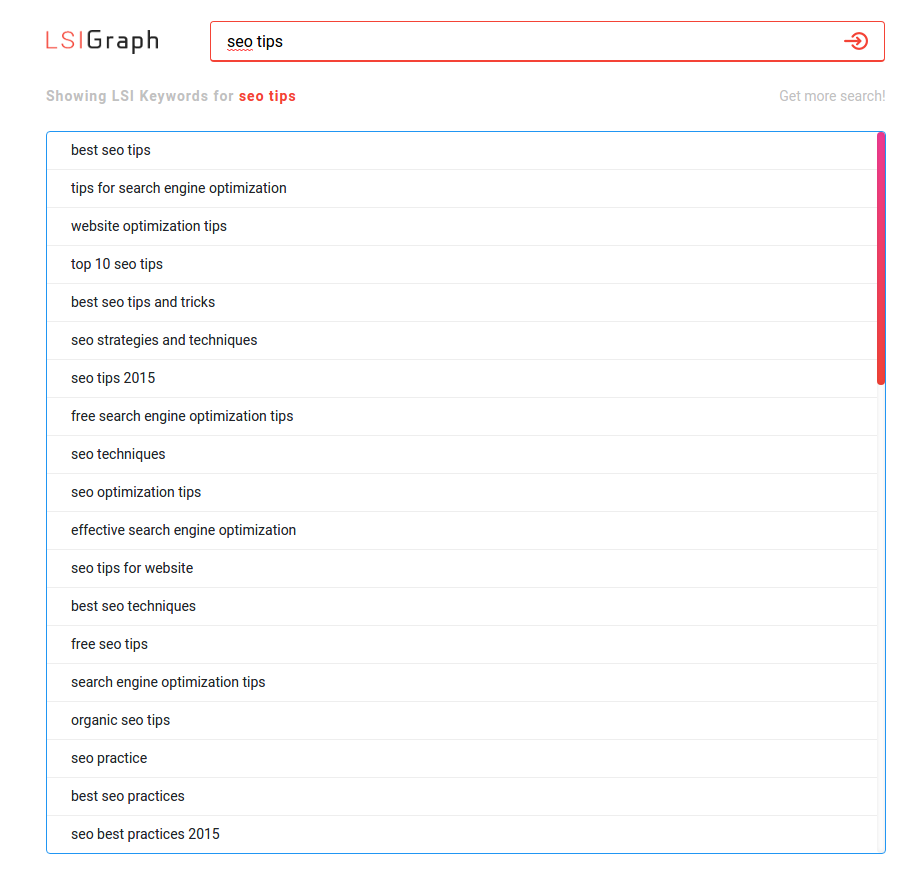918x869 pixels.
Task: Pick 'seo tips for website' from results
Action: (132, 568)
